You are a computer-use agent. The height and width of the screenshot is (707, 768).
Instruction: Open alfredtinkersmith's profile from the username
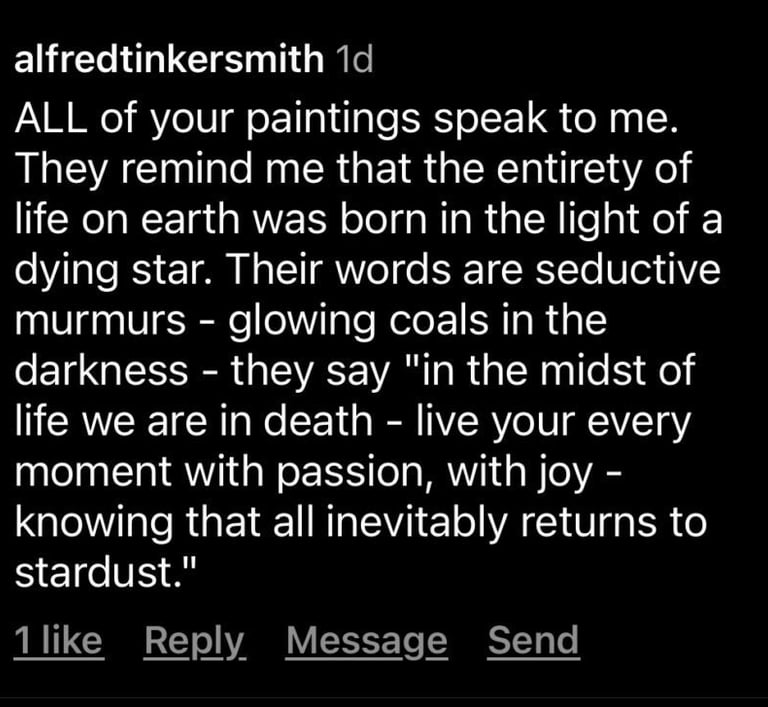point(169,59)
